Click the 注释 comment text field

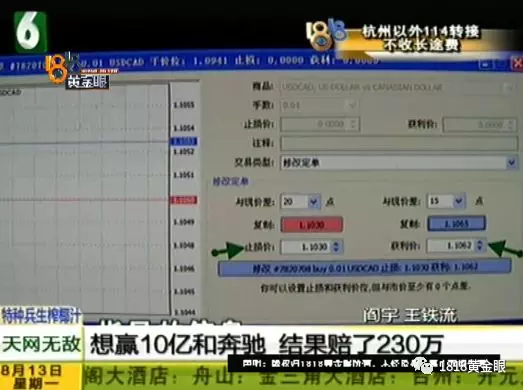[399, 144]
